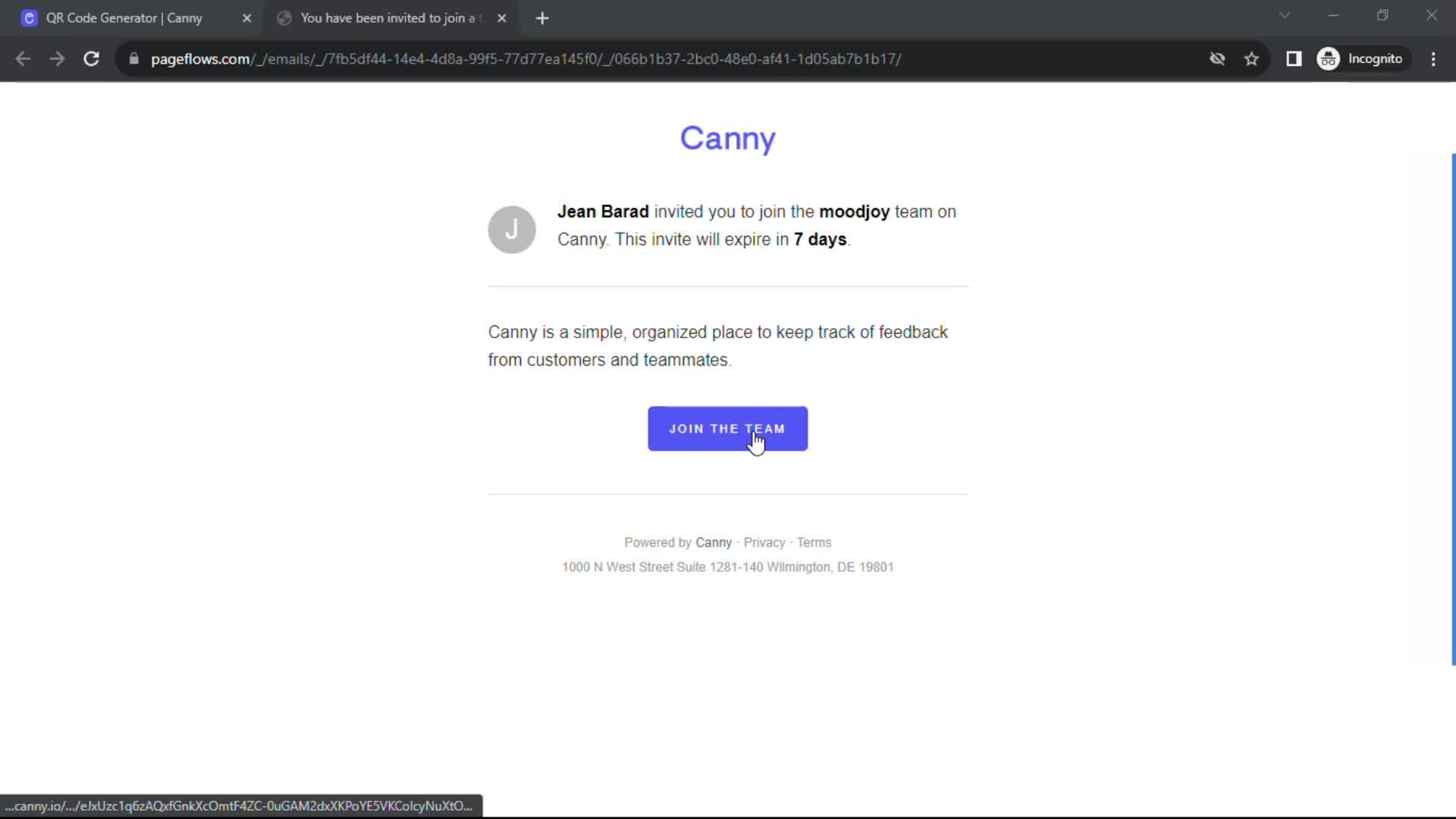
Task: Click the JOIN THE TEAM button
Action: point(727,428)
